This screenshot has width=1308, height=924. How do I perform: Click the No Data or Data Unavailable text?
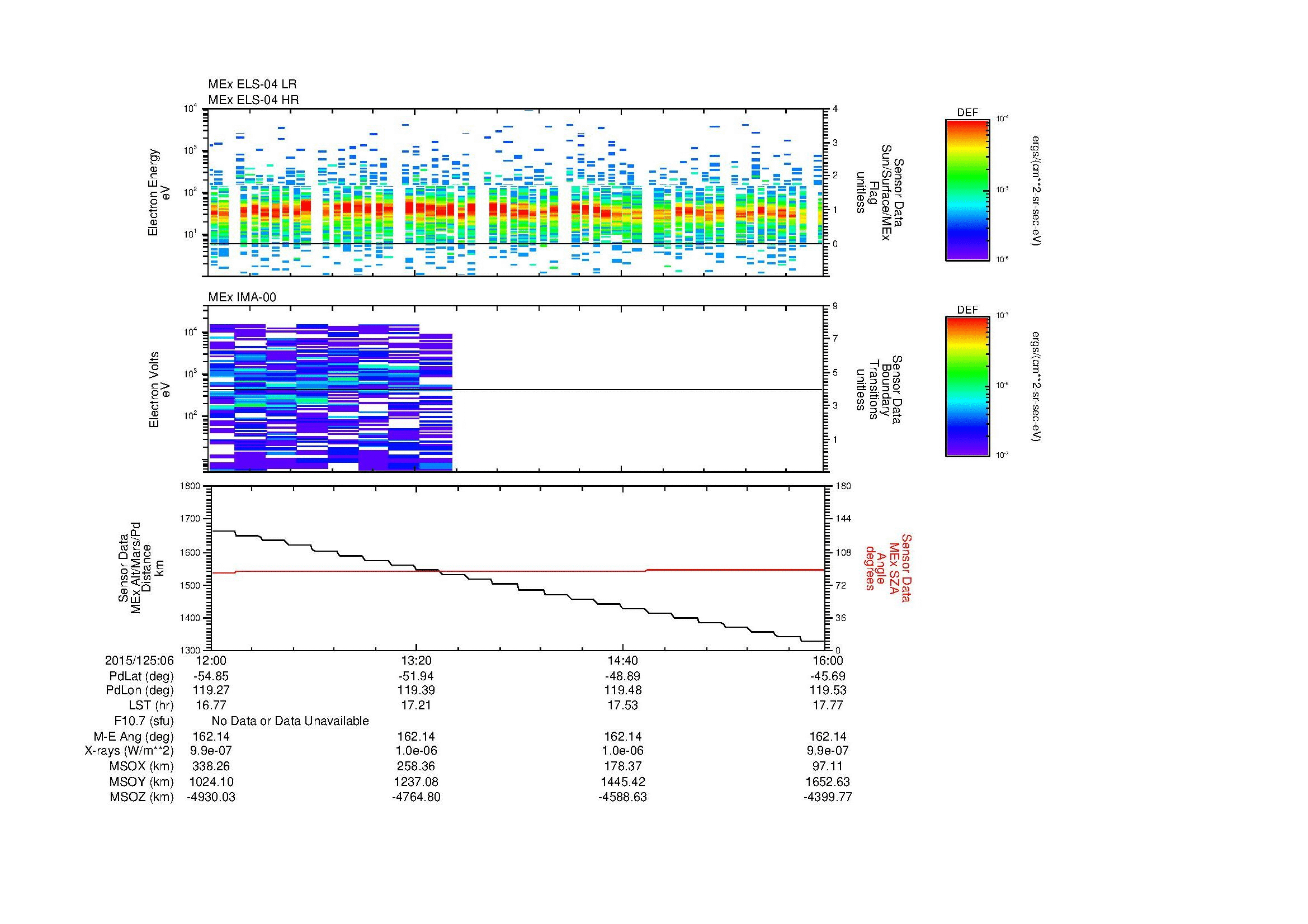pyautogui.click(x=290, y=721)
